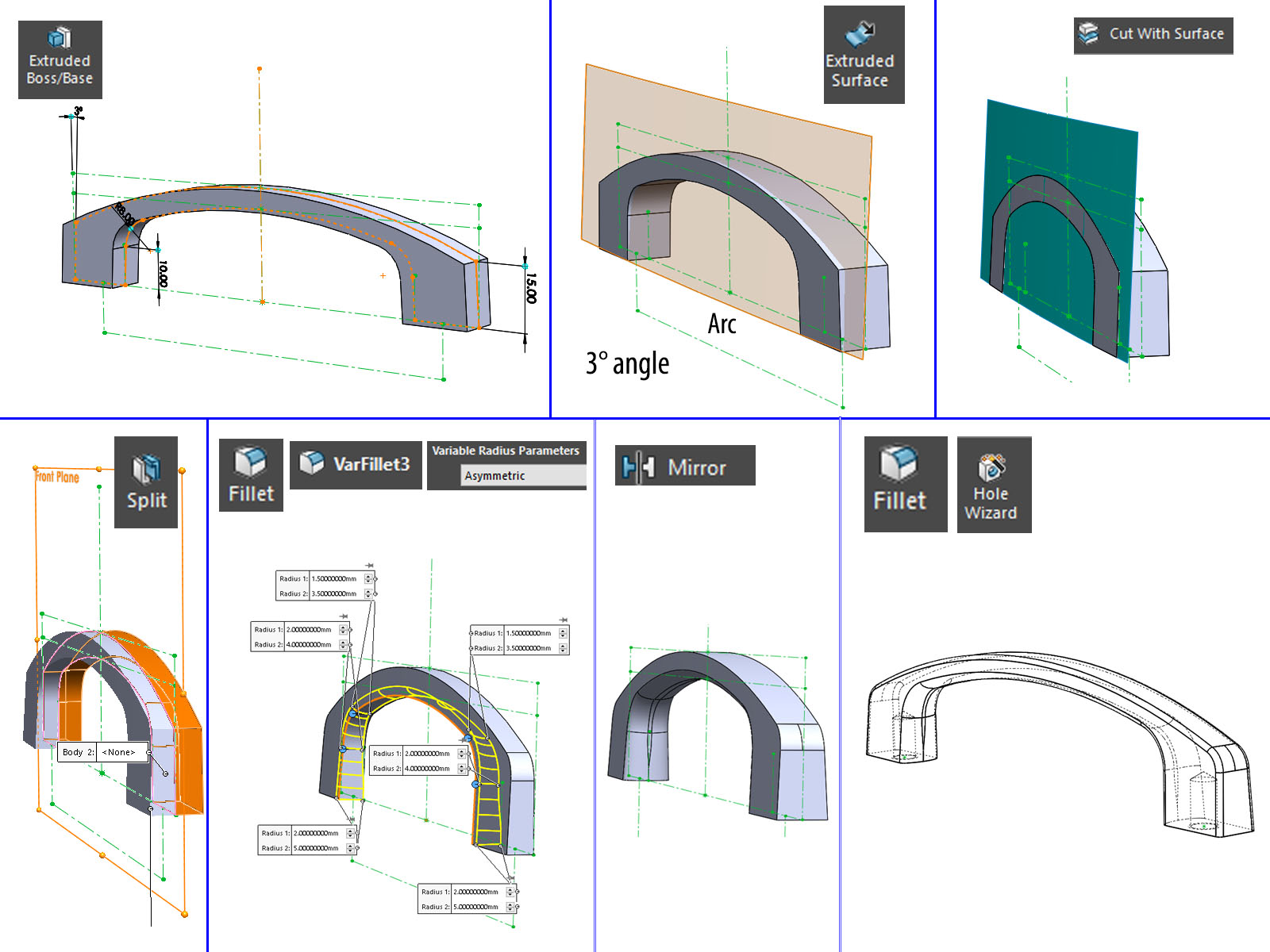Click the 15.00 dimension value
1270x952 pixels.
[531, 288]
